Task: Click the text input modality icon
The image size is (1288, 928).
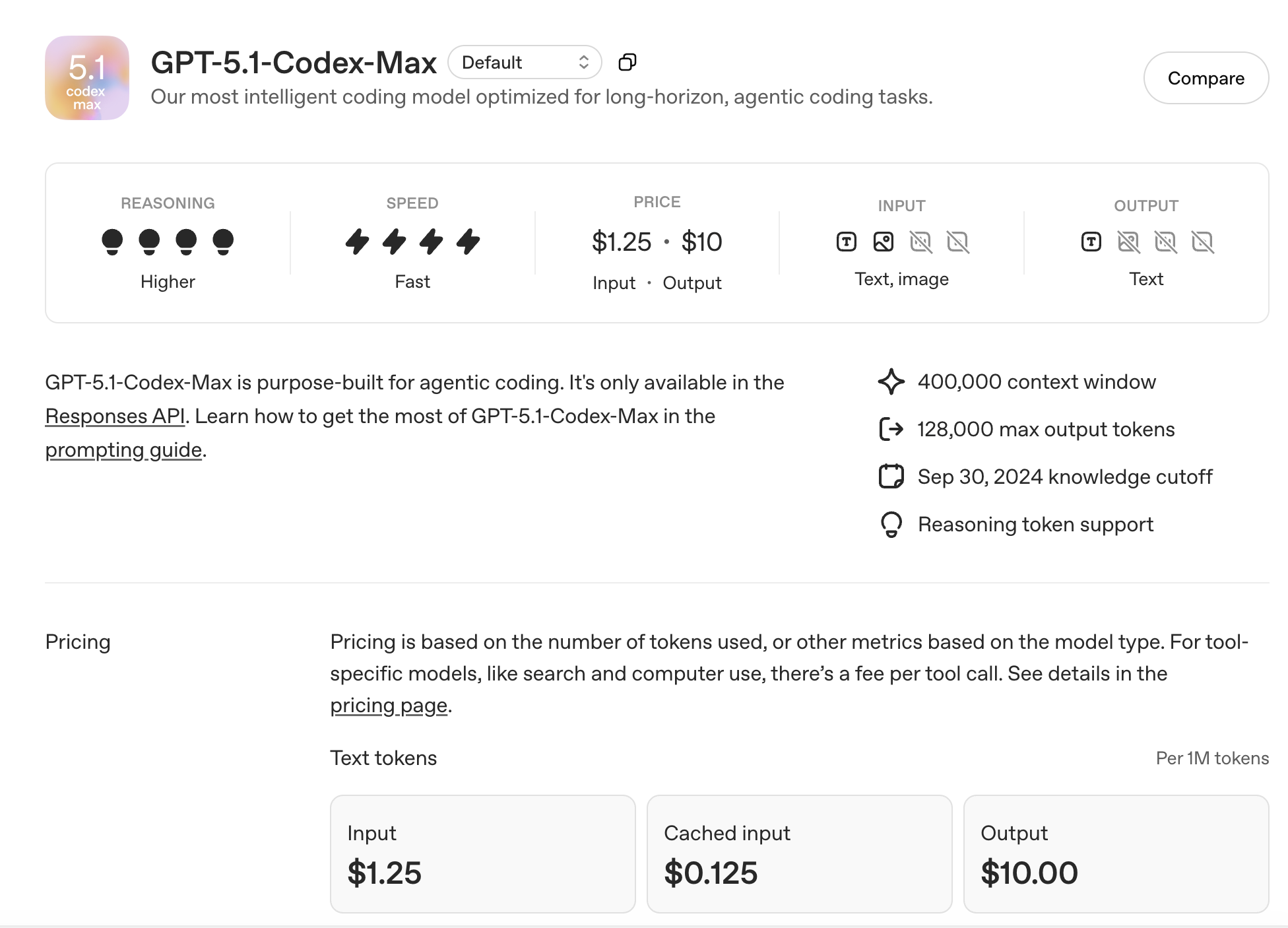Action: [847, 242]
